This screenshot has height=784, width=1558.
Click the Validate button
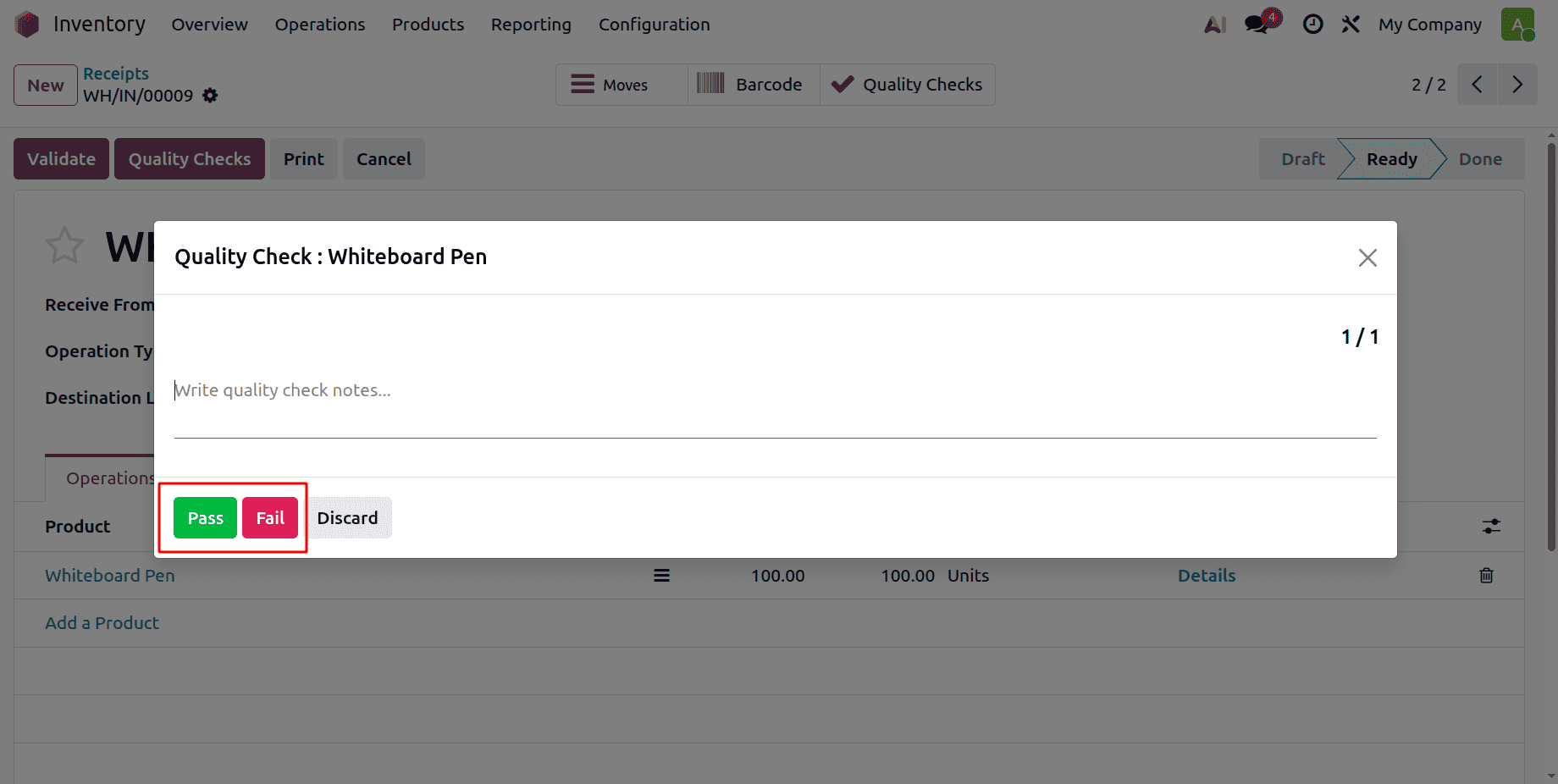pyautogui.click(x=61, y=159)
